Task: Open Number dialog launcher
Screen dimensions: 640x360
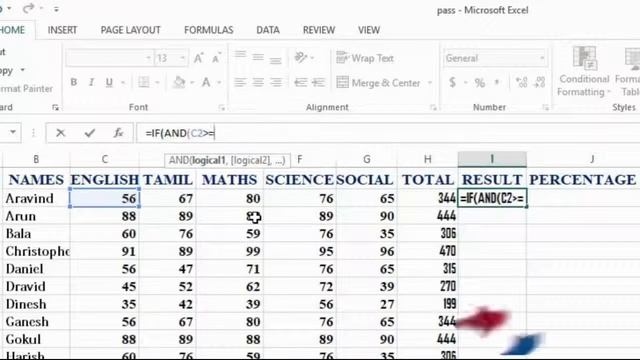Action: (x=545, y=107)
